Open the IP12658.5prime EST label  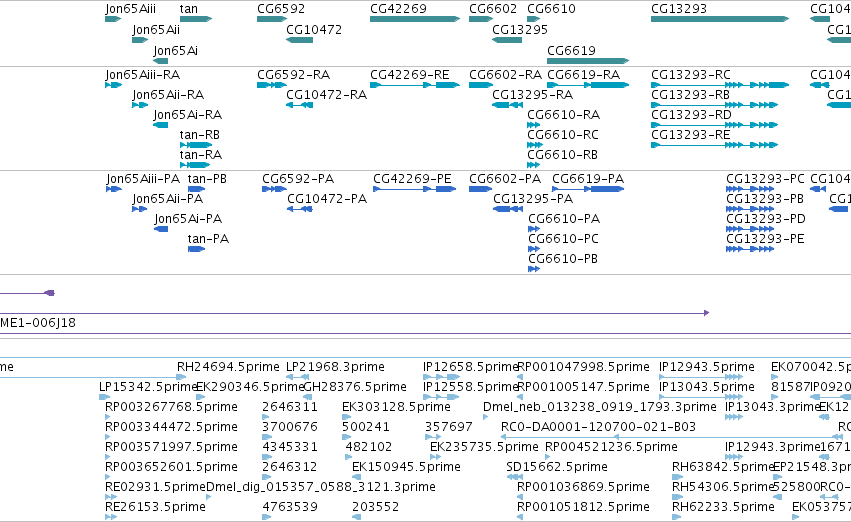click(x=471, y=367)
